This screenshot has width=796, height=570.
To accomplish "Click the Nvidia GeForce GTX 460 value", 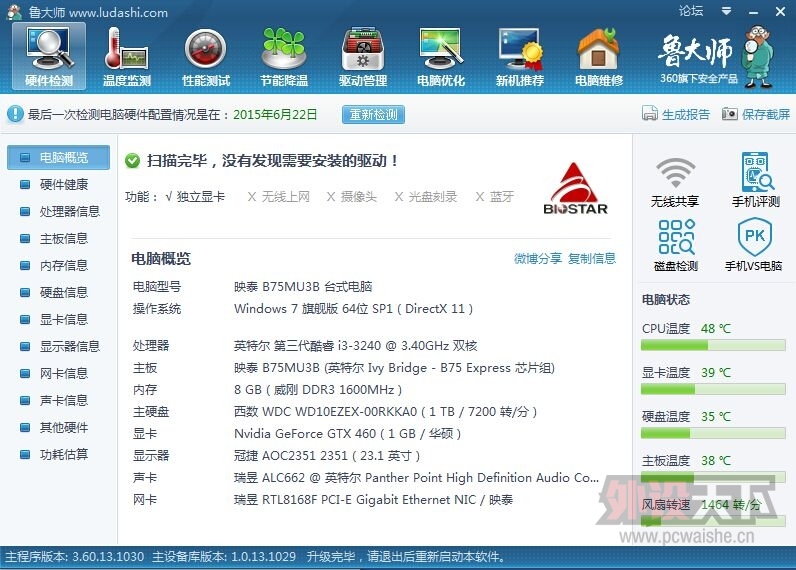I will (347, 433).
